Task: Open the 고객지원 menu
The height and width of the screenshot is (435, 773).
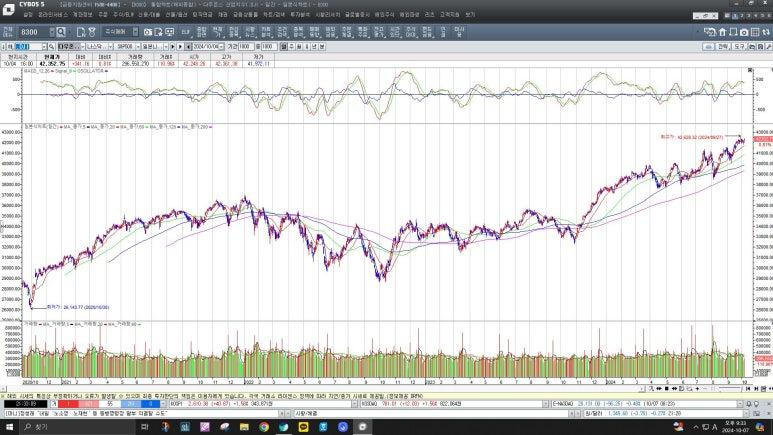Action: [x=450, y=15]
